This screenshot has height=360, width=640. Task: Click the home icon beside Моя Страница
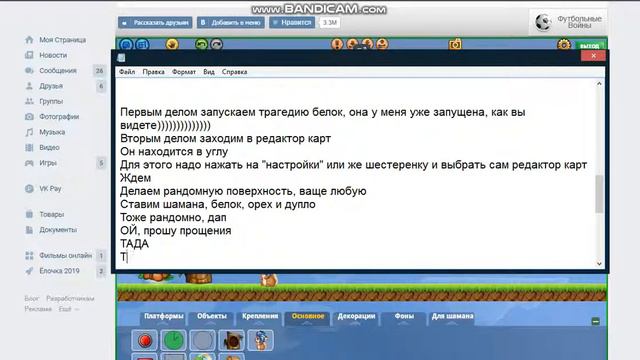click(29, 40)
